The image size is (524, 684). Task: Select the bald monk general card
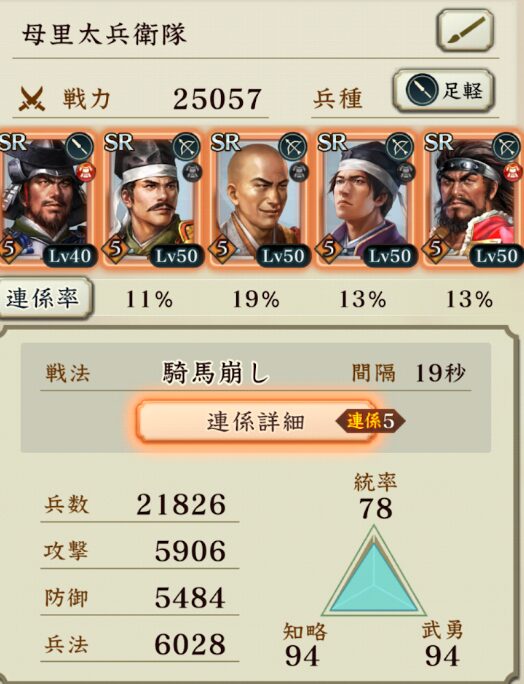coord(258,198)
